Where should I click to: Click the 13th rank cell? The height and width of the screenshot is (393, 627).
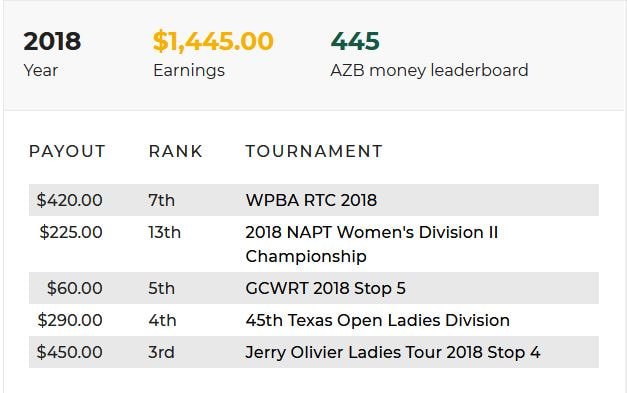point(164,232)
